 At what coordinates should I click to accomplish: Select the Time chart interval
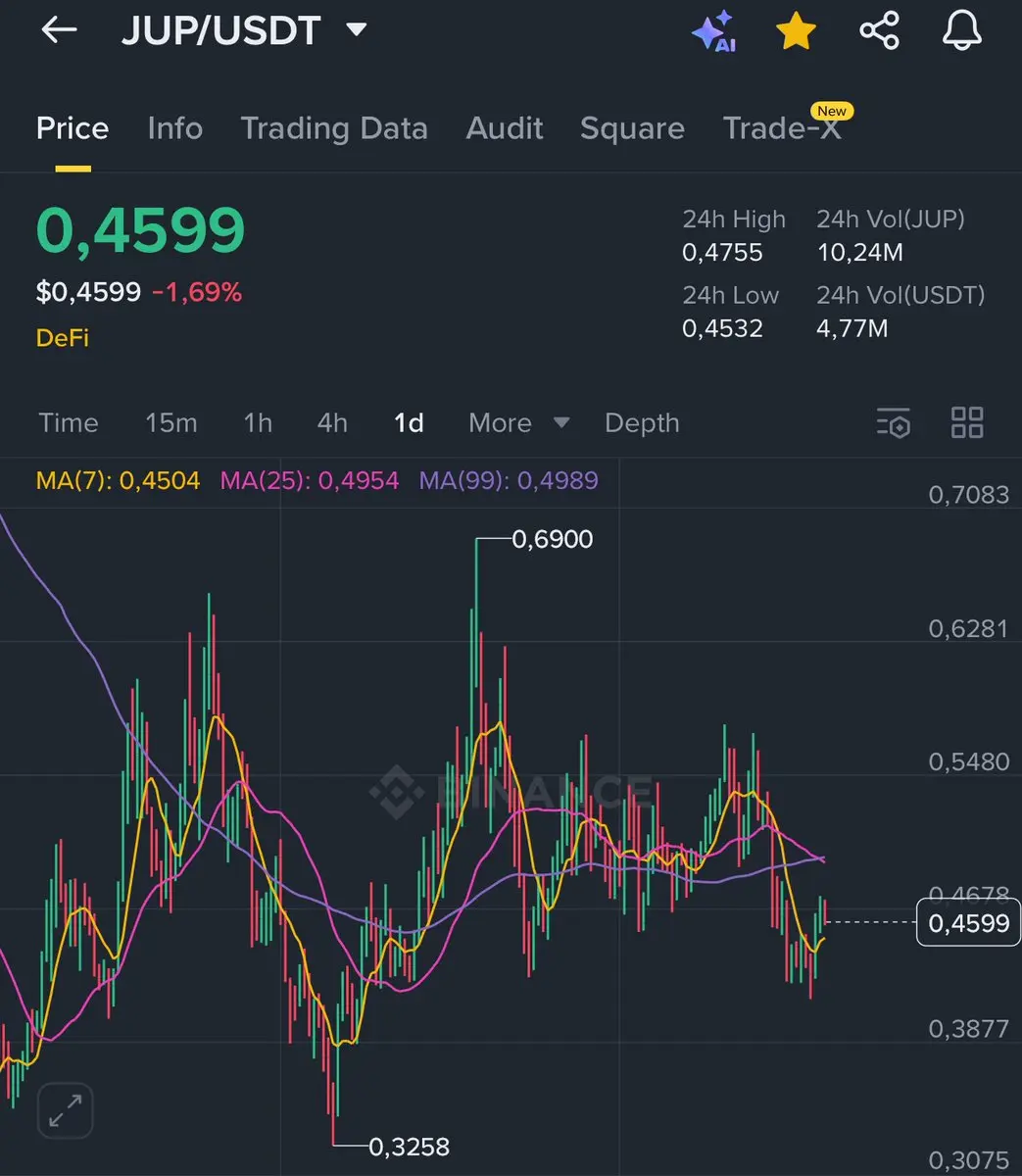tap(69, 423)
